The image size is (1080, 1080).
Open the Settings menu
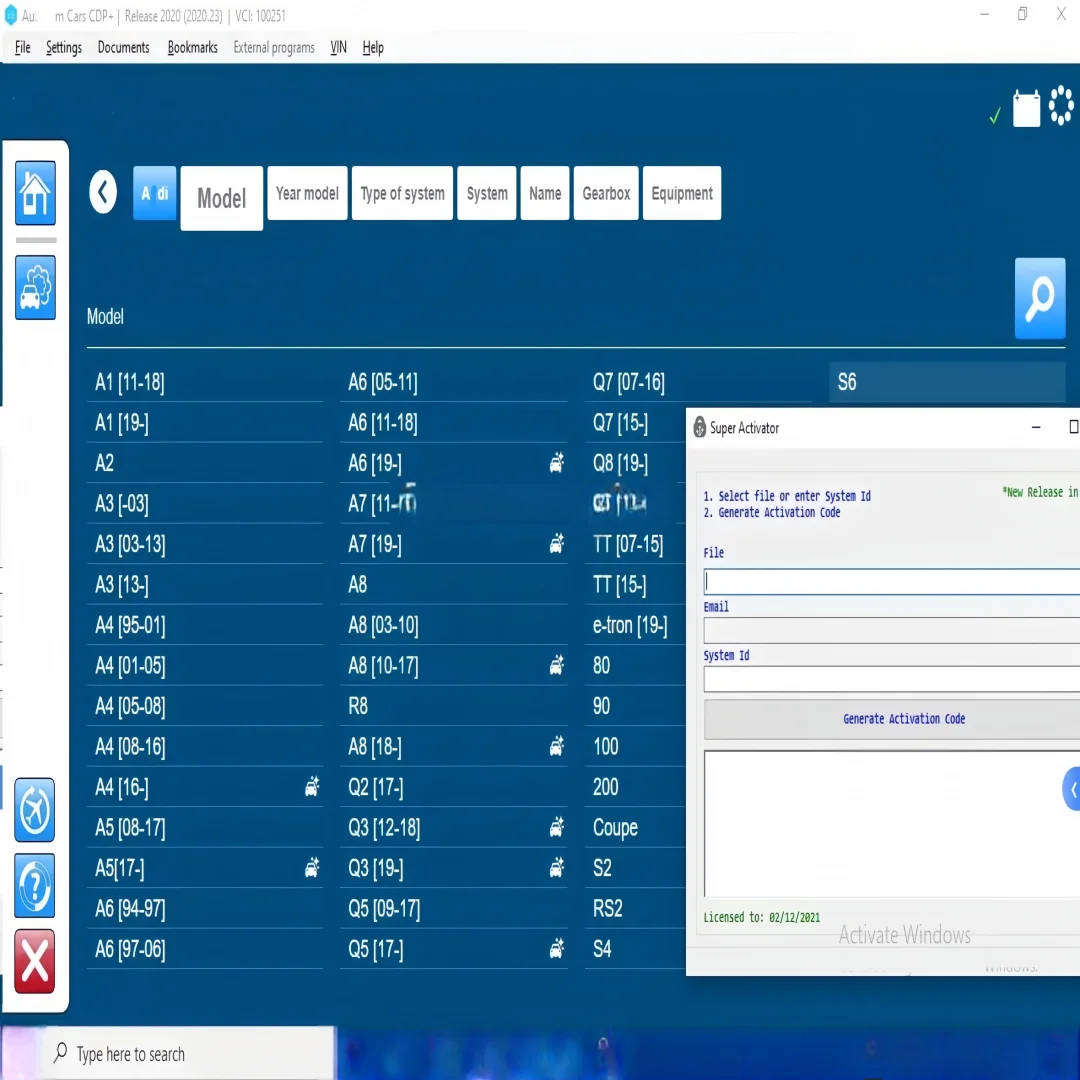click(x=64, y=47)
